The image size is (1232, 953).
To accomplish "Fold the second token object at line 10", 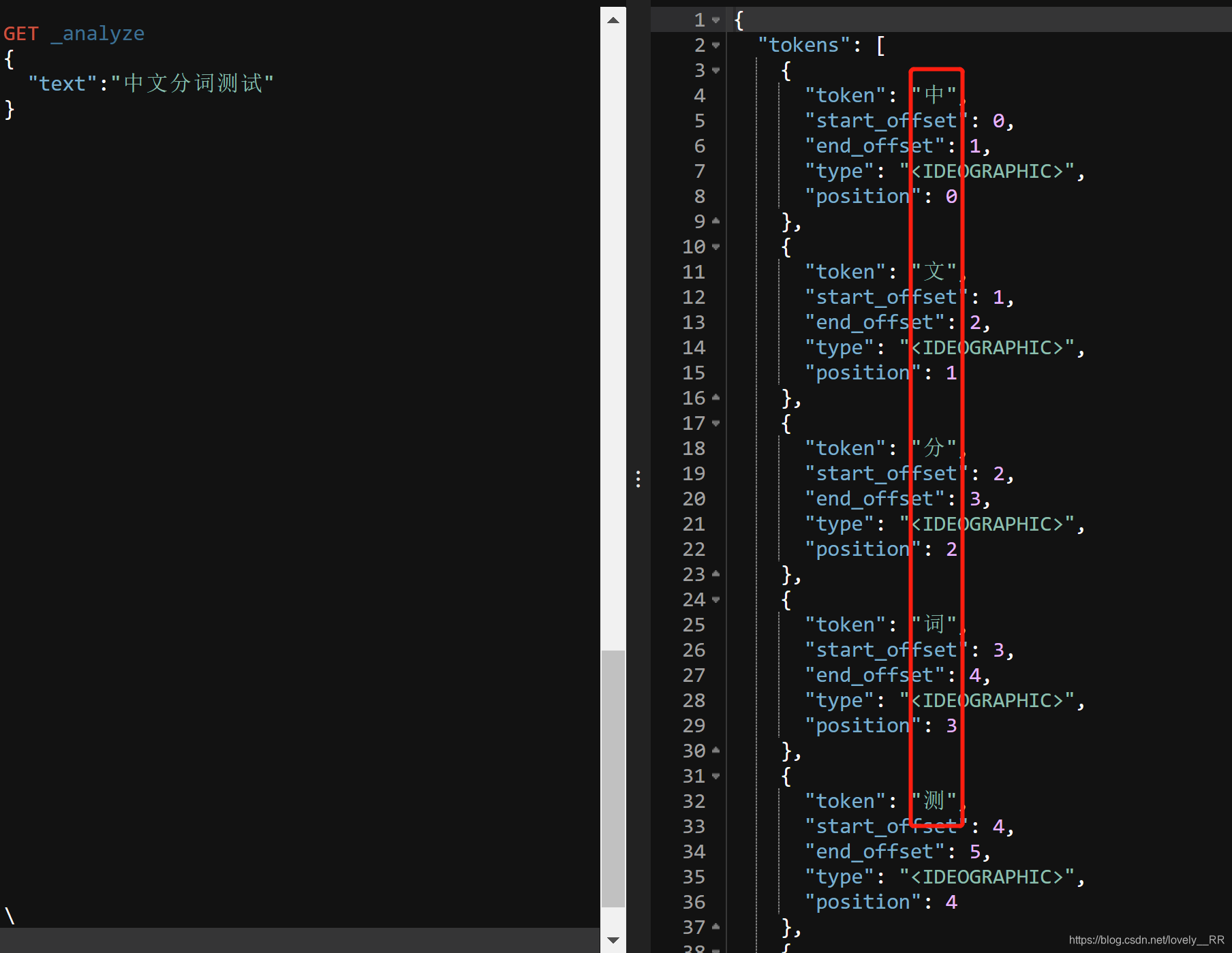I will (x=715, y=247).
